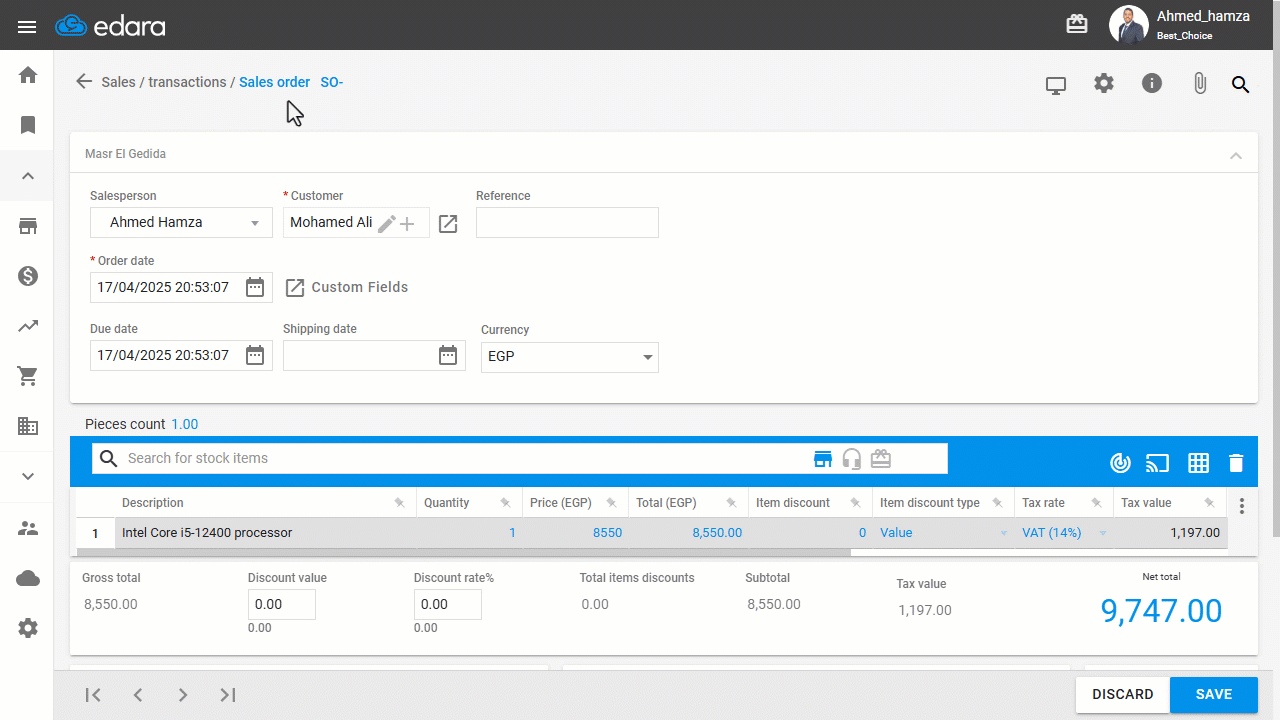The image size is (1280, 720).
Task: Open the shopping cart icon in sidebar
Action: pyautogui.click(x=28, y=376)
